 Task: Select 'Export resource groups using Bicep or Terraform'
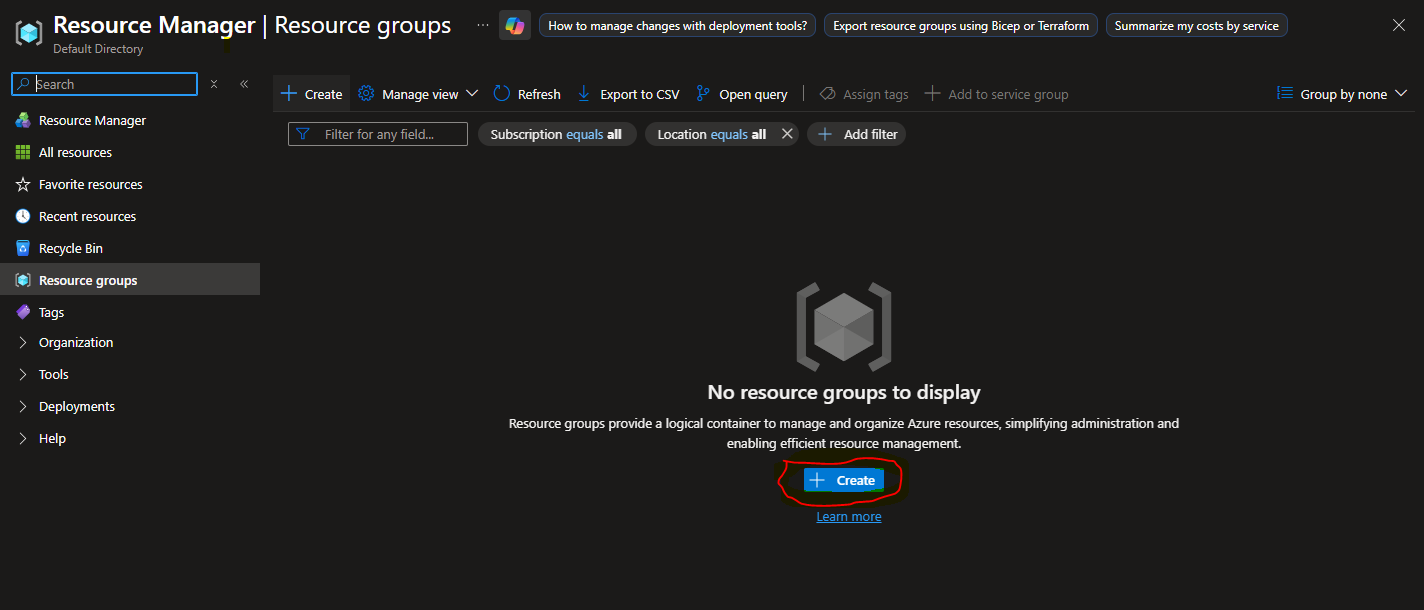pyautogui.click(x=961, y=26)
